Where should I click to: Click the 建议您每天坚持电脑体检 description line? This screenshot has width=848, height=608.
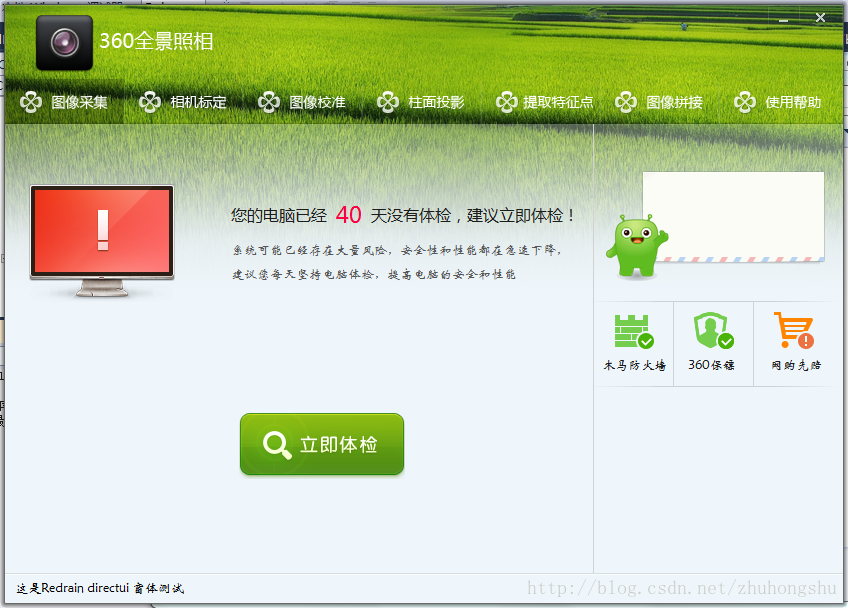[374, 274]
